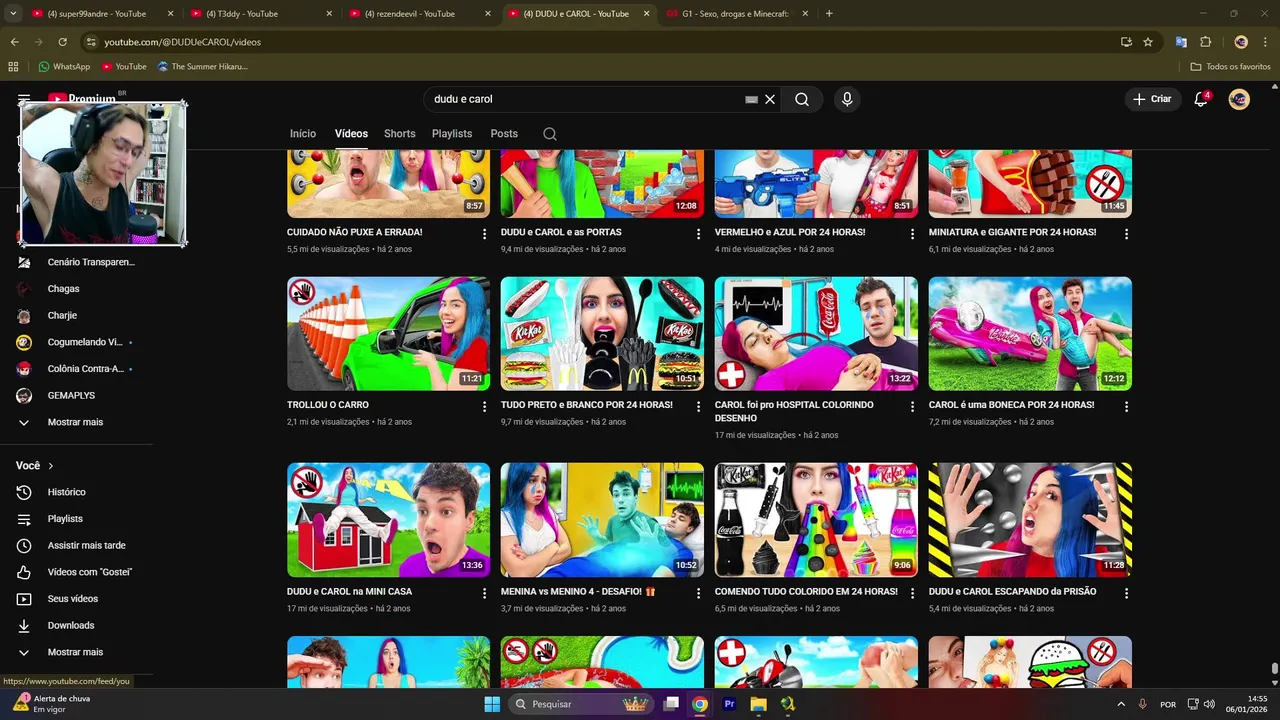Reload the page in Chrome
Image resolution: width=1280 pixels, height=720 pixels.
[62, 42]
